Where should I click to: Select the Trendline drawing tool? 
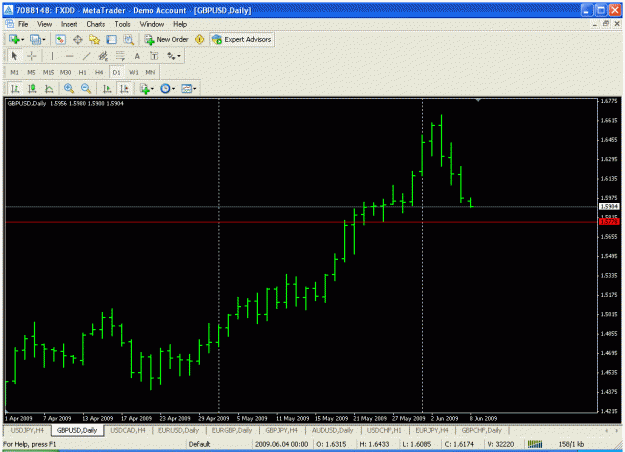(x=86, y=56)
